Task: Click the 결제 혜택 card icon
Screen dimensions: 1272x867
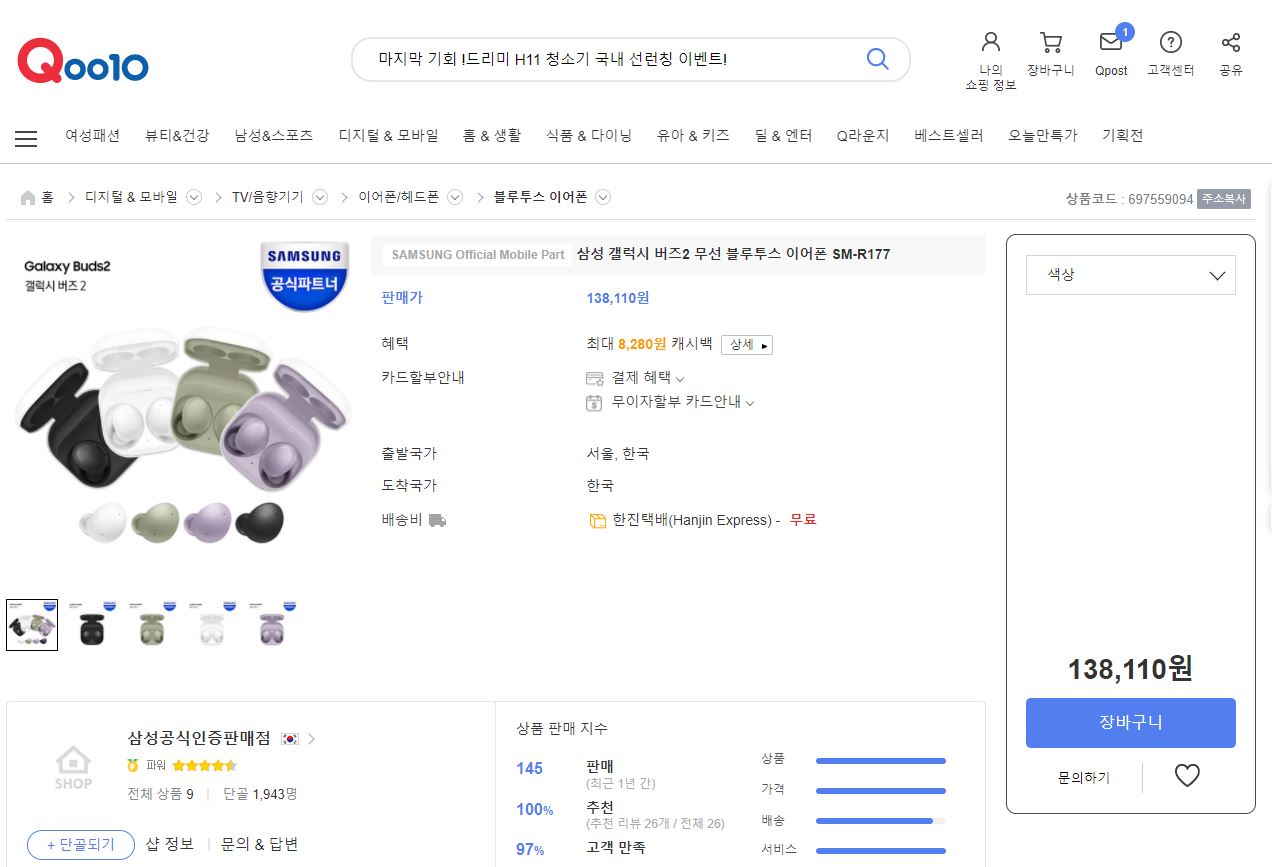Action: [x=595, y=378]
